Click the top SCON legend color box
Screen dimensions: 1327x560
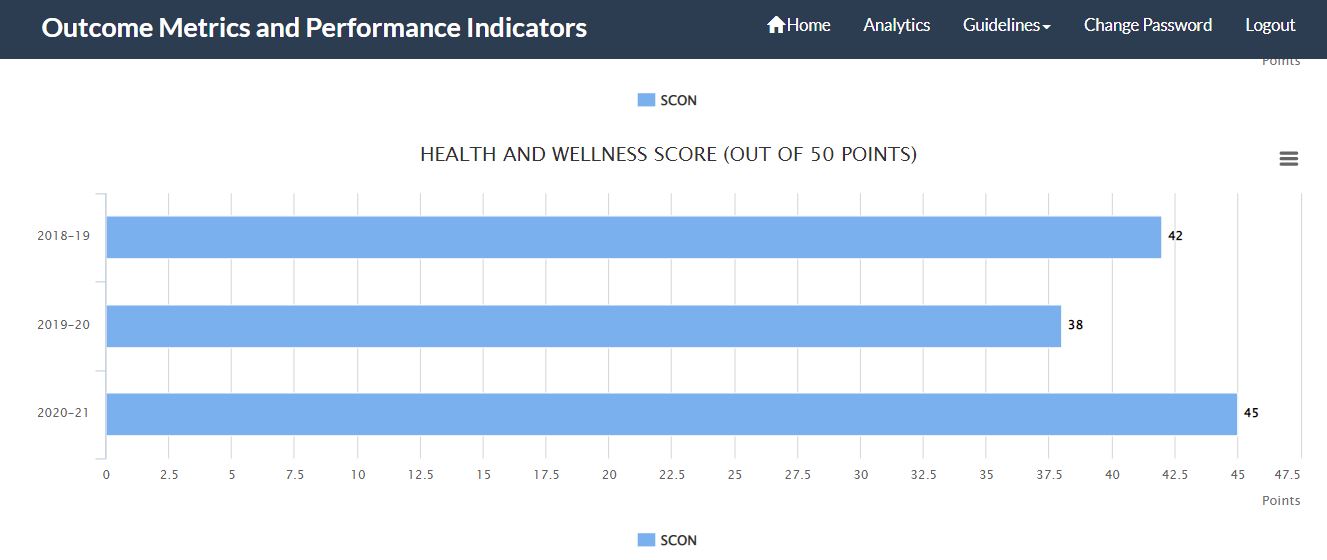coord(646,100)
